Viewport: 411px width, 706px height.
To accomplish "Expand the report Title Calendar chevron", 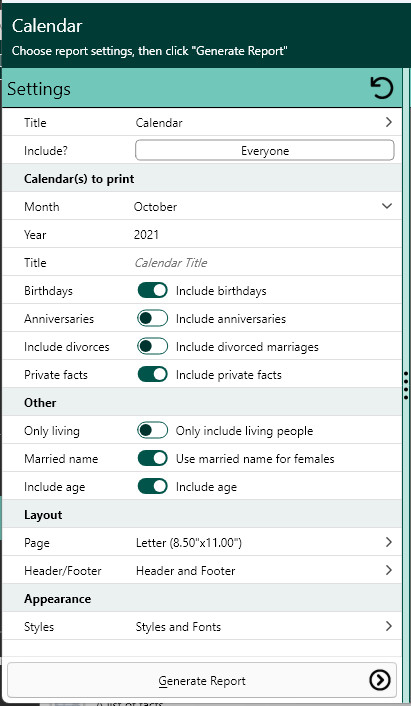I will tap(388, 122).
